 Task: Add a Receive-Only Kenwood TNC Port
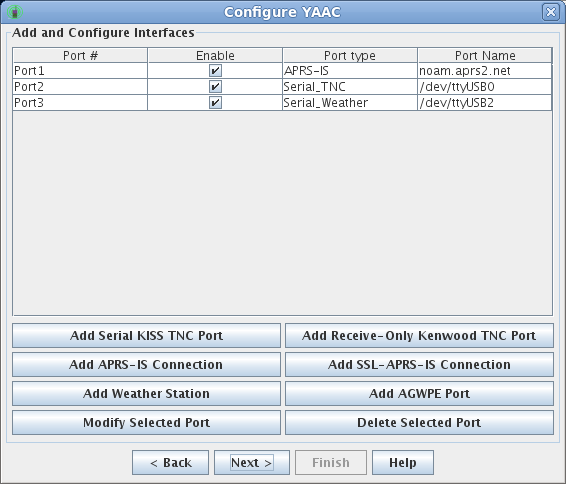tap(419, 336)
